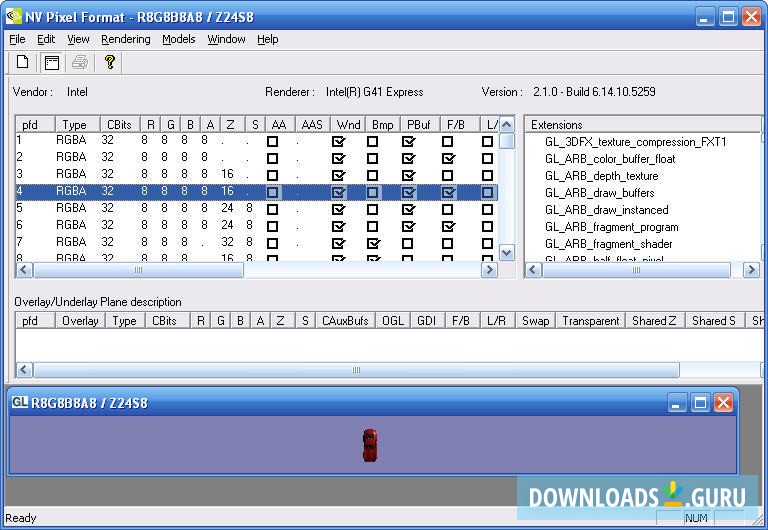Screen dimensions: 768x530
Task: Click the Transparent column header
Action: [591, 321]
